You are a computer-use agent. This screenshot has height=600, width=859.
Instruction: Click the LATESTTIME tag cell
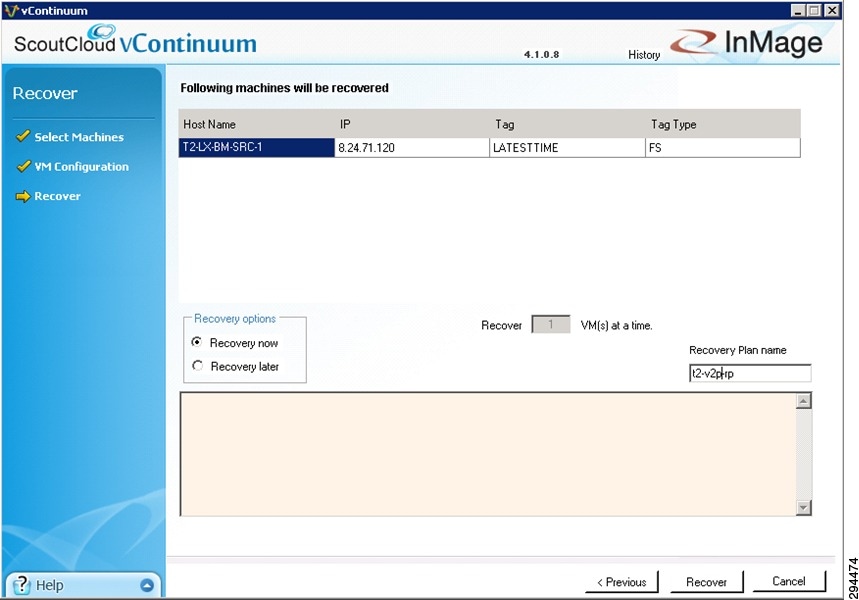pos(567,147)
